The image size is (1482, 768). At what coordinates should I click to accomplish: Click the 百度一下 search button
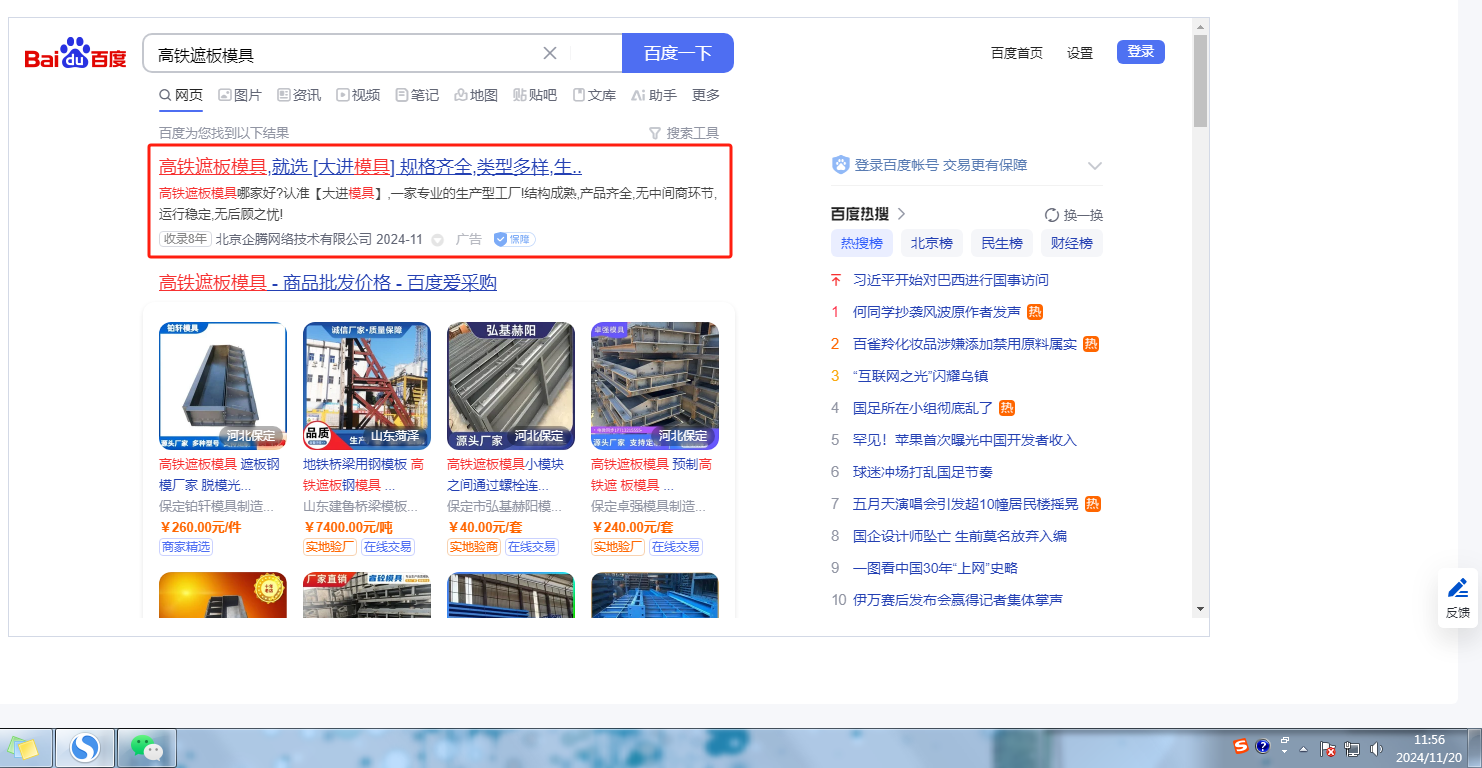[x=678, y=53]
